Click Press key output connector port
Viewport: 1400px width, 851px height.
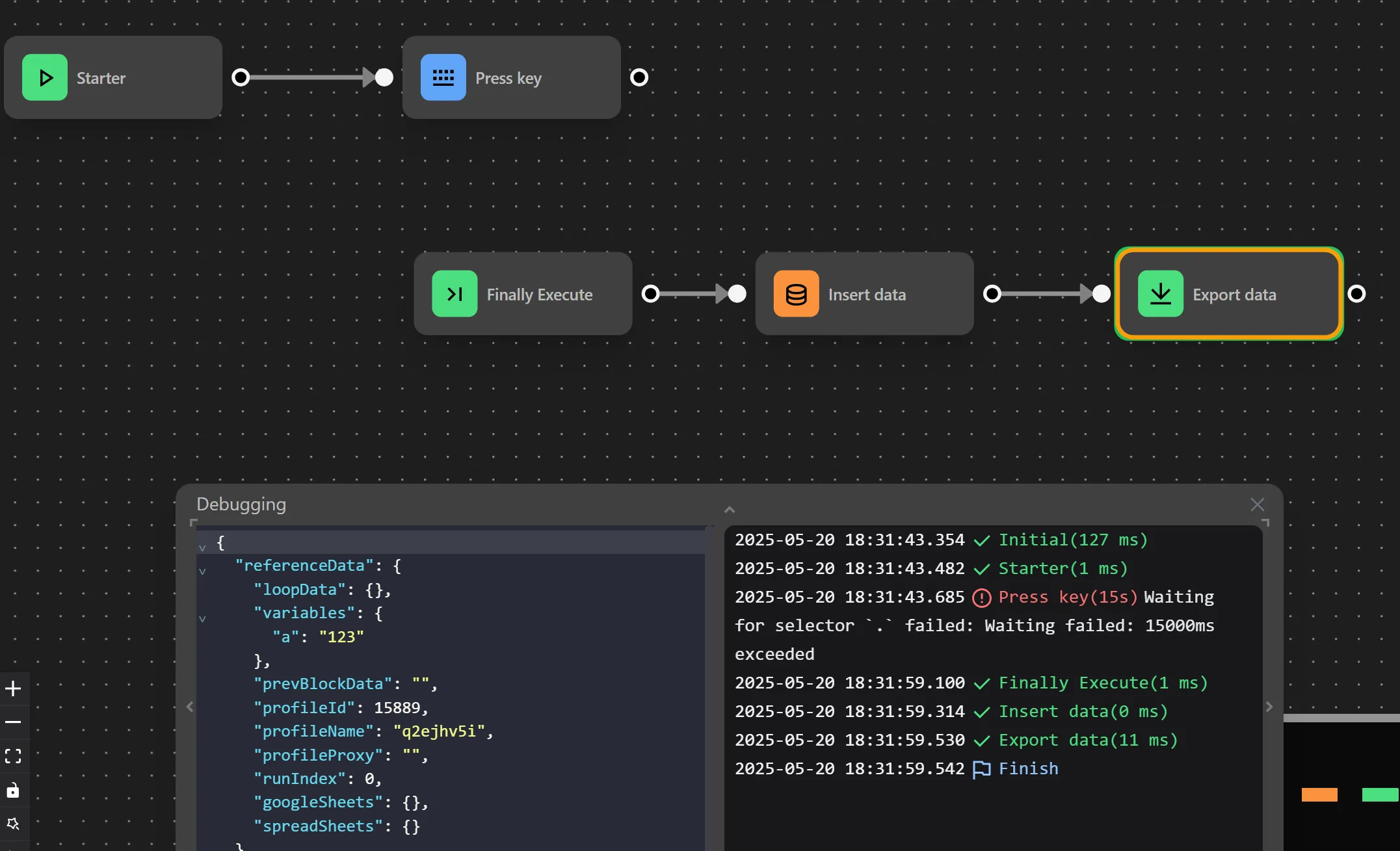pyautogui.click(x=639, y=77)
